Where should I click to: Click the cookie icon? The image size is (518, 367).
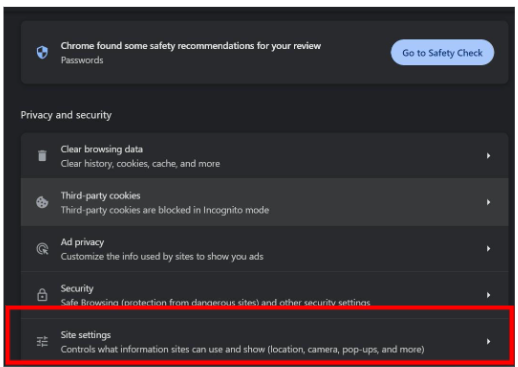tap(42, 202)
